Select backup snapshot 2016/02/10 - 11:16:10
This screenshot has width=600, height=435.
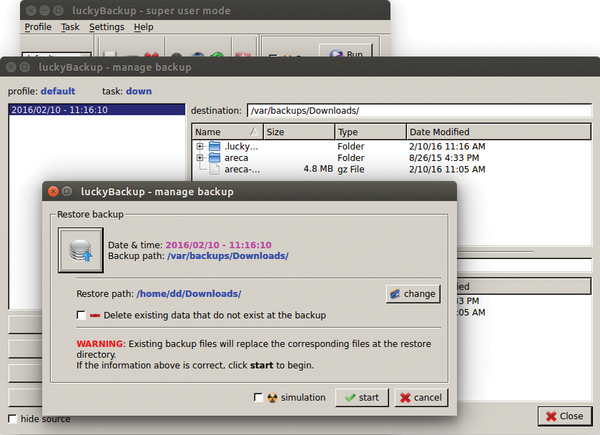pyautogui.click(x=97, y=110)
